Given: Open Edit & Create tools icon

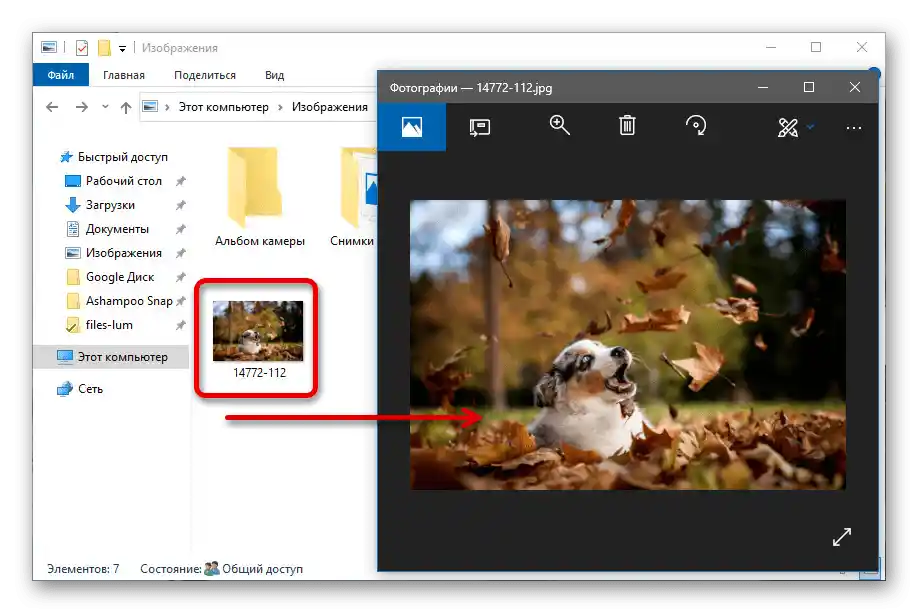Looking at the screenshot, I should tap(787, 127).
